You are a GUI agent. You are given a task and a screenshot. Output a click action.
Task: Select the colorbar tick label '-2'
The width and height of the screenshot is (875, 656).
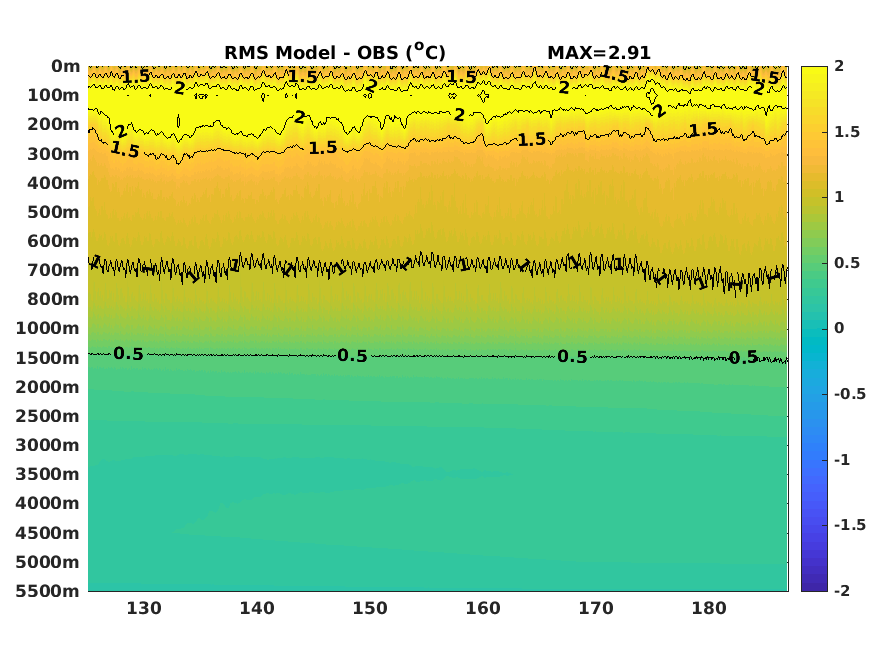tap(842, 591)
